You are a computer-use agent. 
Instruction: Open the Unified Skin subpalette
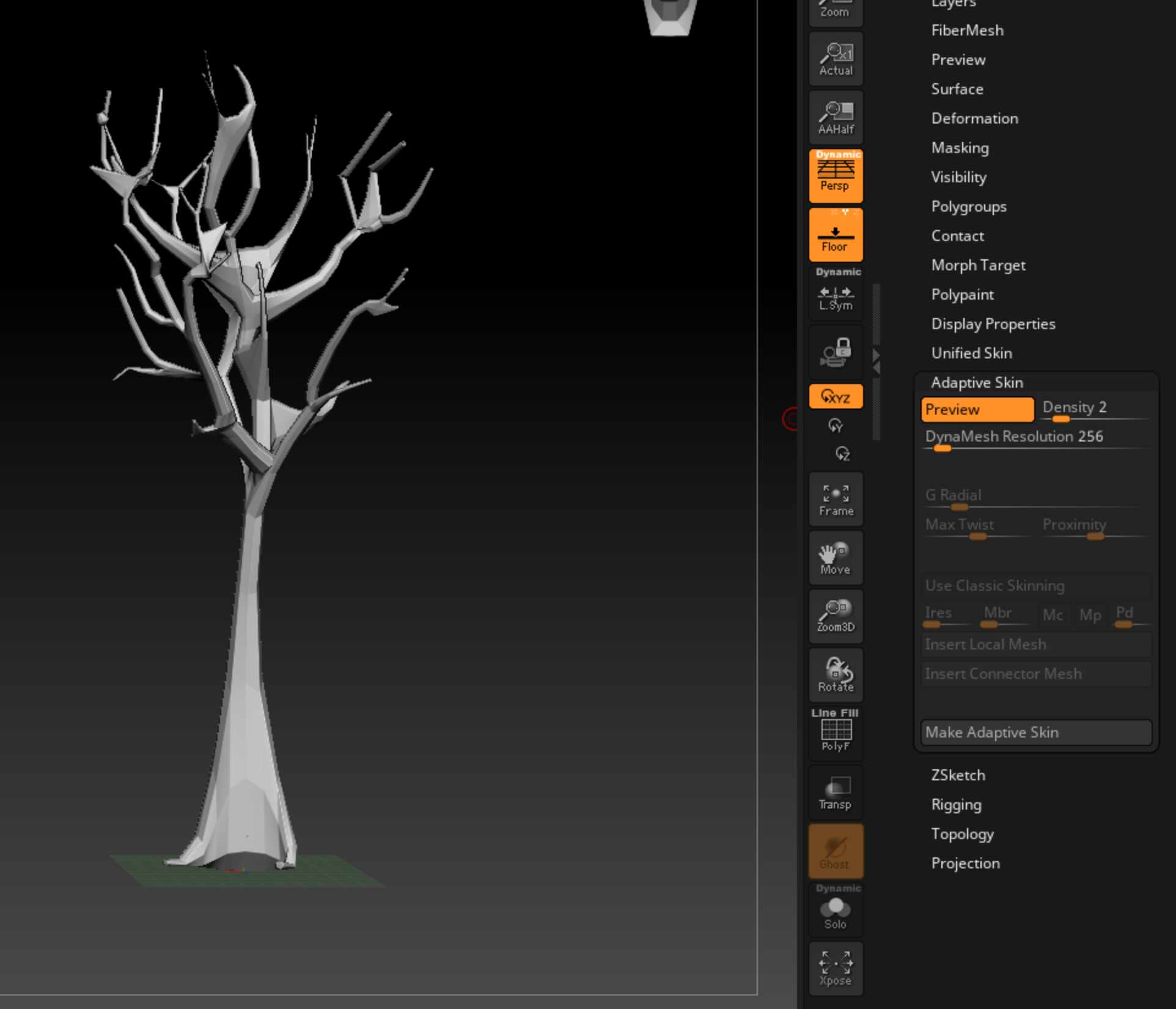(971, 353)
